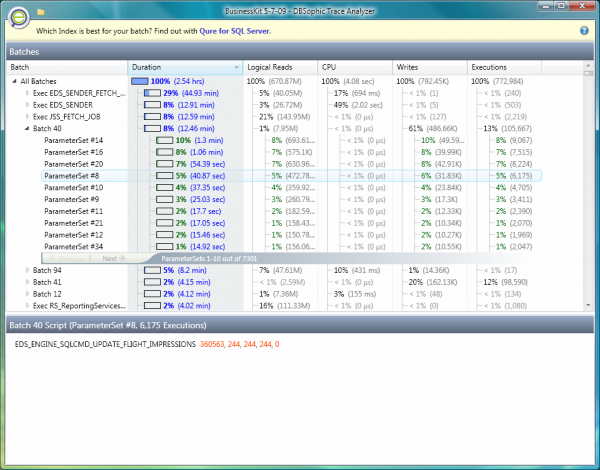Click the Writes column header
This screenshot has height=470, width=600.
pyautogui.click(x=431, y=67)
